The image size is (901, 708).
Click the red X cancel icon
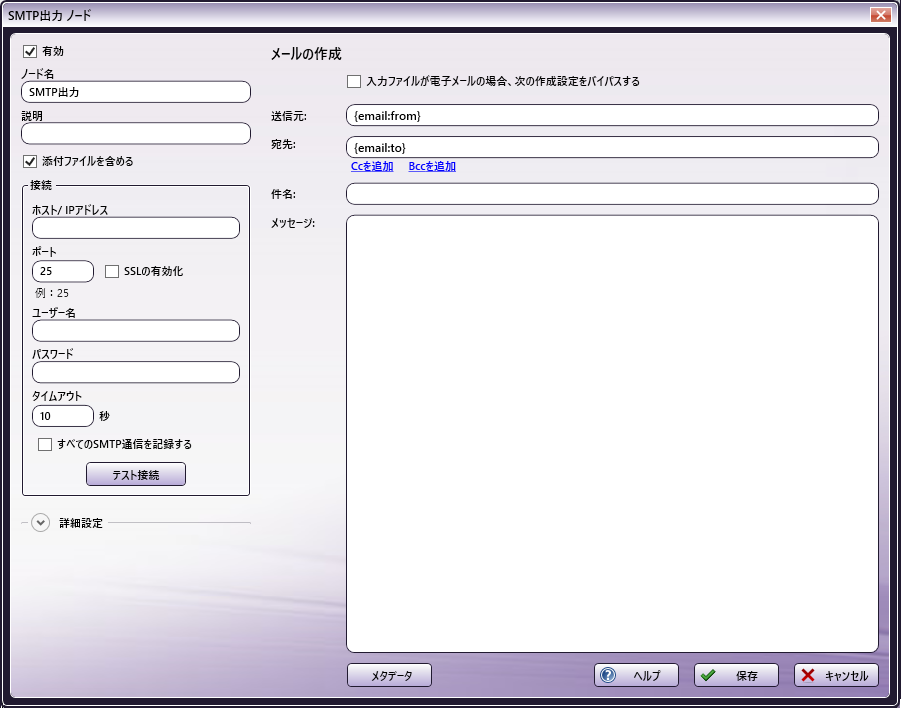pos(808,675)
